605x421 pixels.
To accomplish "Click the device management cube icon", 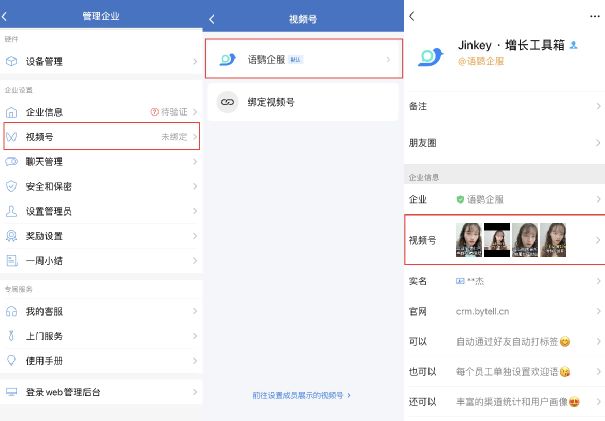I will click(x=11, y=62).
